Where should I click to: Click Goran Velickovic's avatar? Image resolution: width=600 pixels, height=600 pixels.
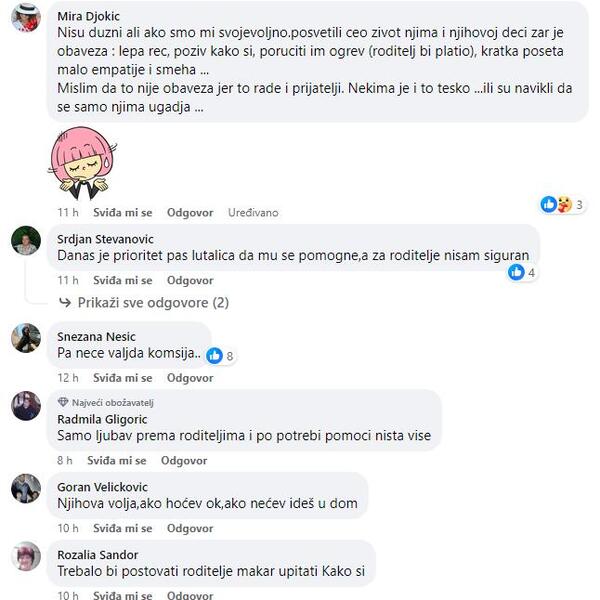(x=26, y=488)
